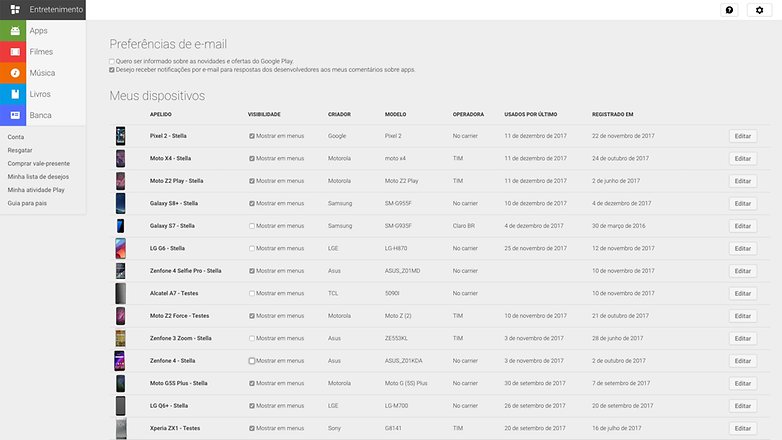Open the settings gear icon

click(759, 10)
